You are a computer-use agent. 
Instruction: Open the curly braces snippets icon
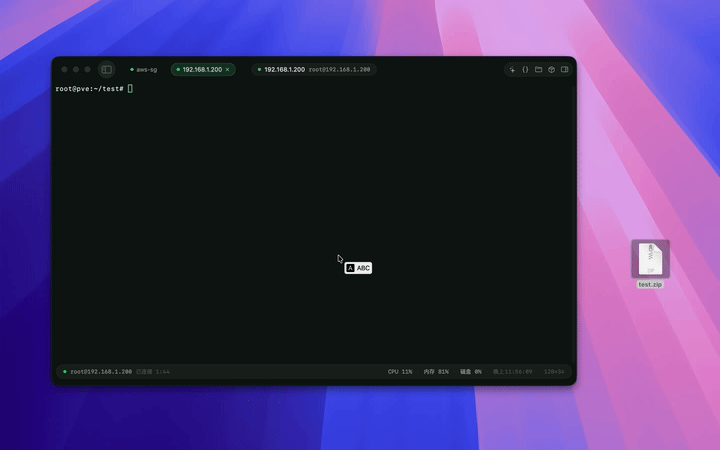(x=525, y=70)
